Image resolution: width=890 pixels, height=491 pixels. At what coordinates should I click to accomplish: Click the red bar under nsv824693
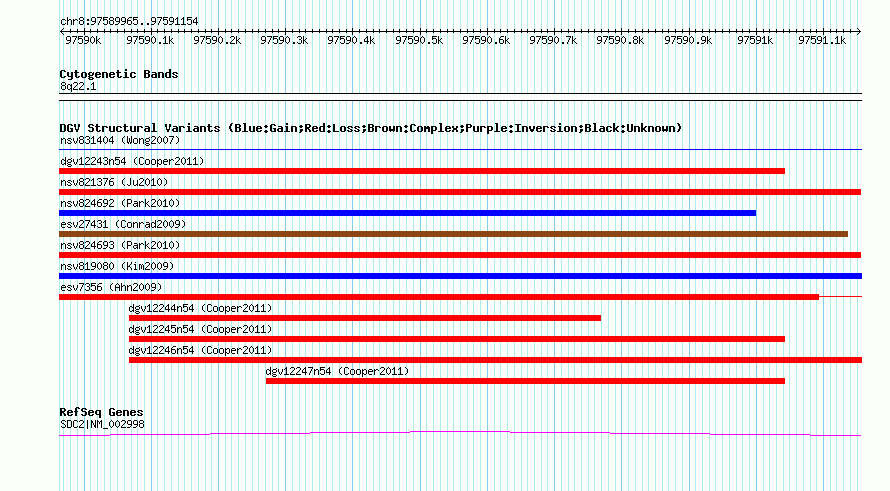[x=460, y=255]
